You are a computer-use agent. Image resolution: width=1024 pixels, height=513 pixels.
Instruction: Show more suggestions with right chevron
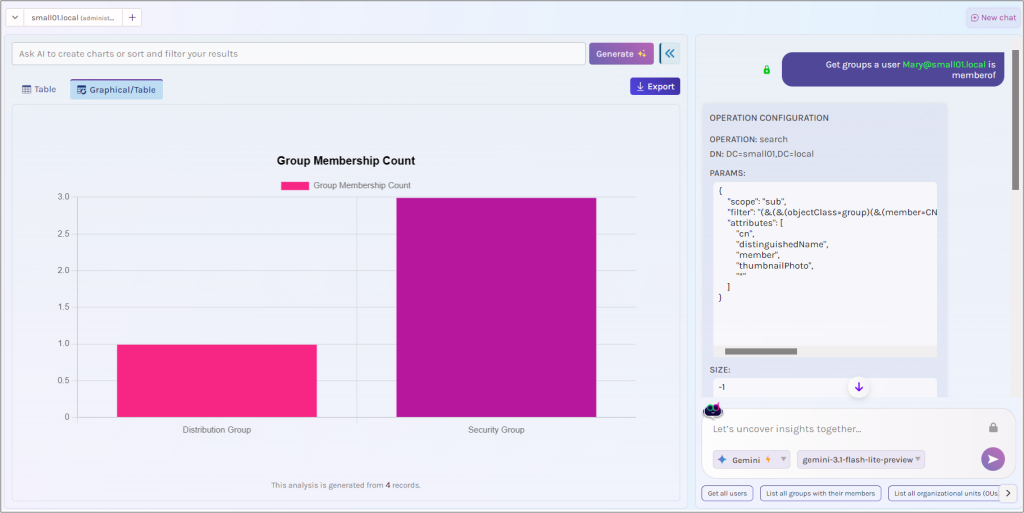tap(1008, 493)
